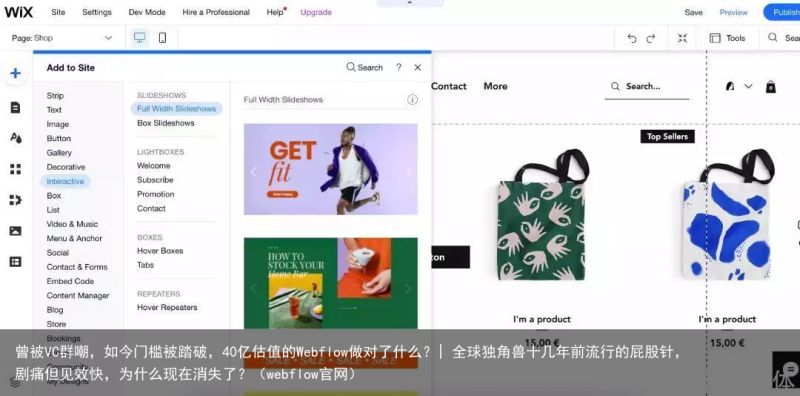Select the Store category
Image resolution: width=800 pixels, height=396 pixels.
tap(56, 324)
